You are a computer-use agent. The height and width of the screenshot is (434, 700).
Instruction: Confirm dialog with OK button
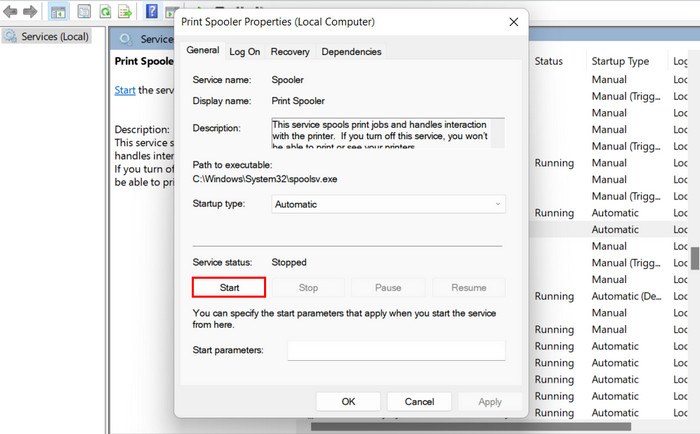[348, 401]
